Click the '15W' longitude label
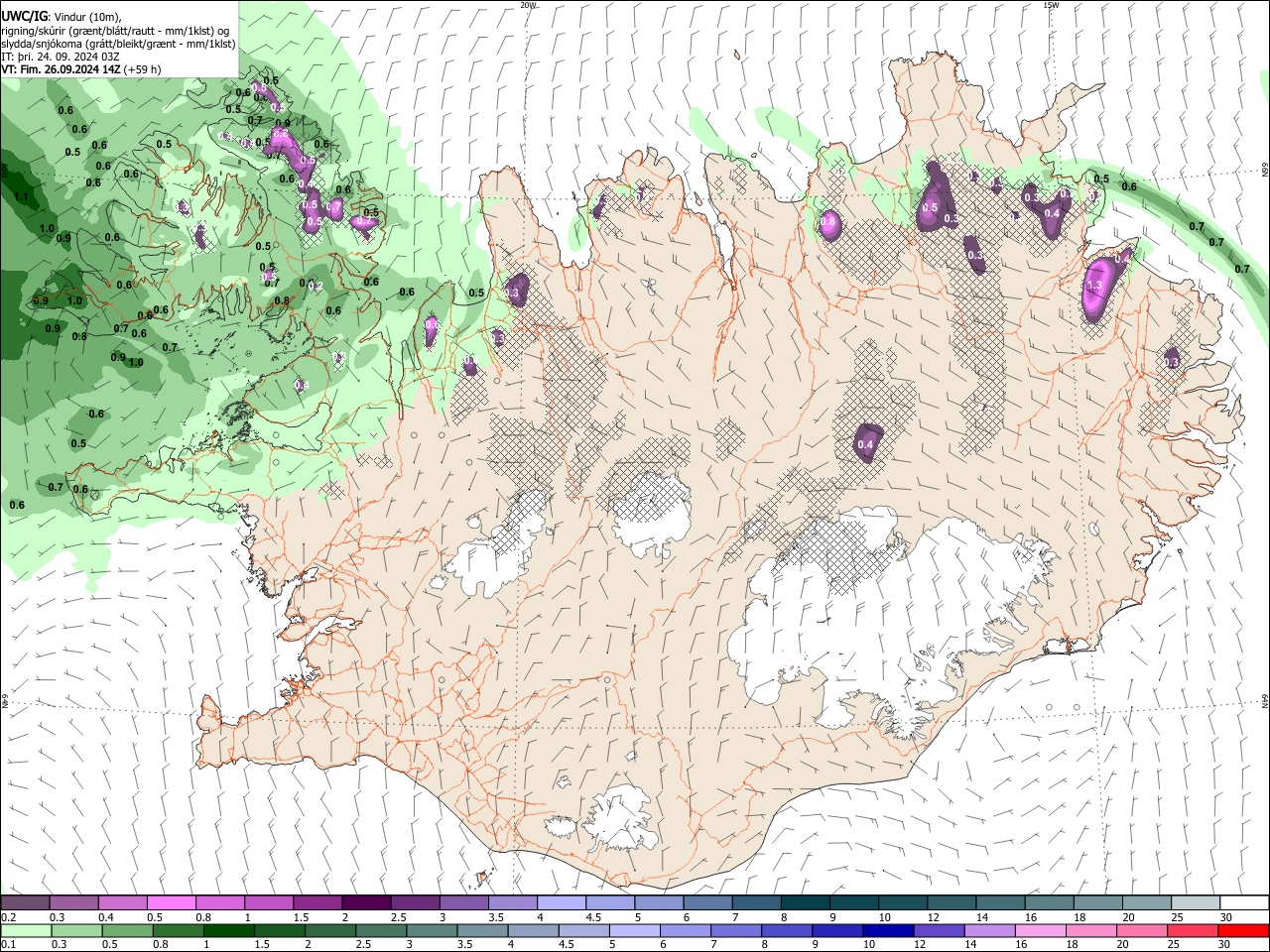1270x952 pixels. pos(1051,5)
